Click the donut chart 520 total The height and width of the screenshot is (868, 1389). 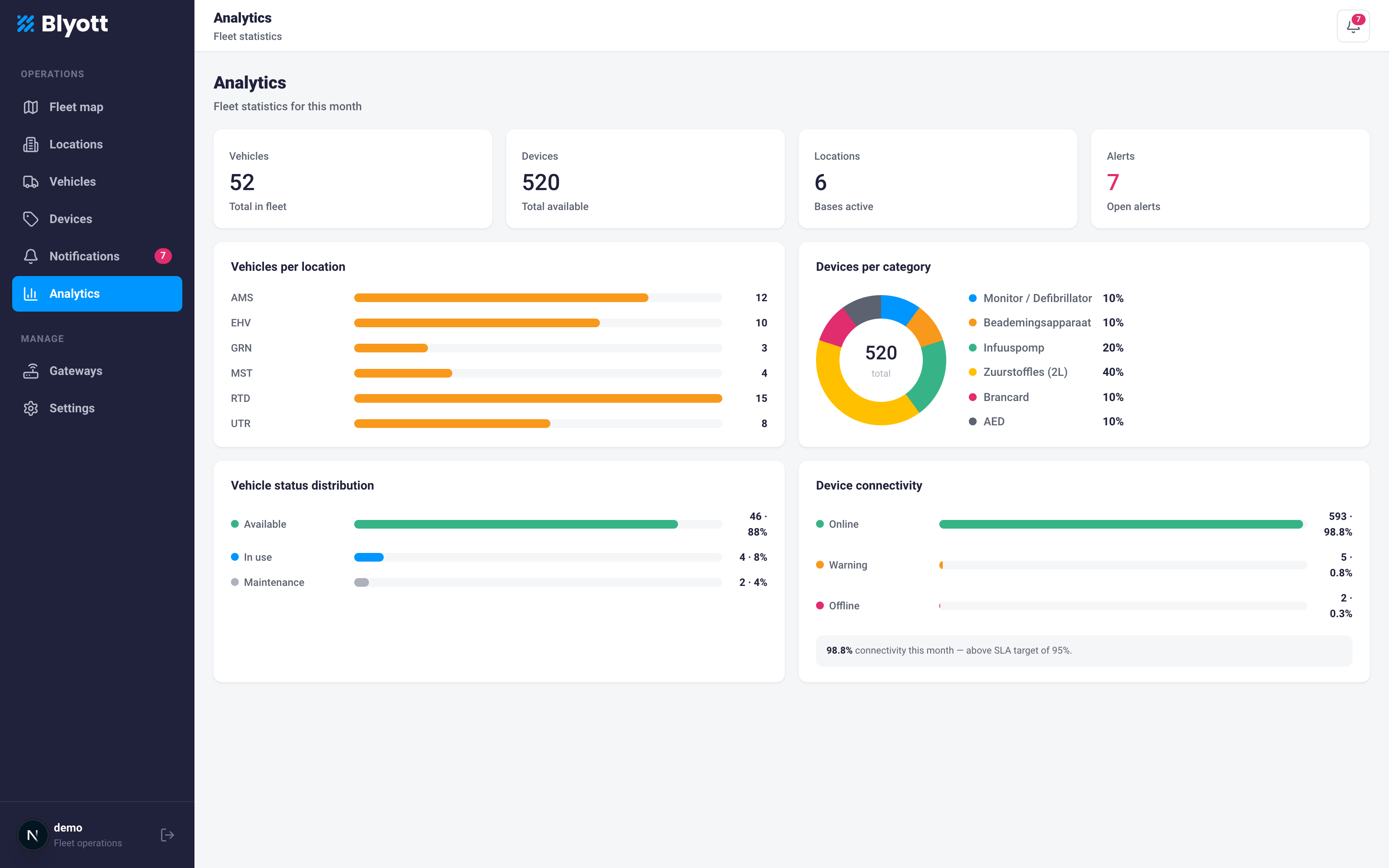[x=880, y=360]
